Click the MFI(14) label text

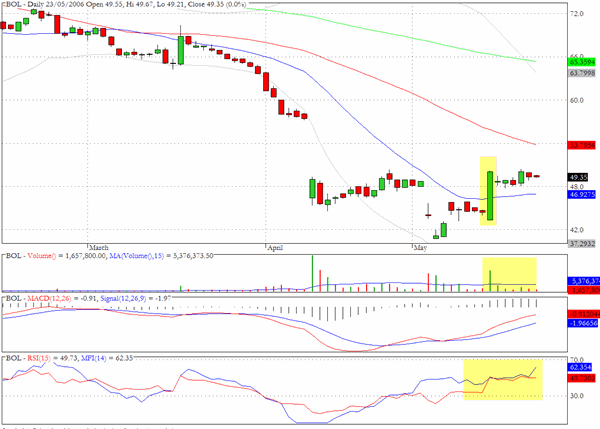click(x=93, y=358)
